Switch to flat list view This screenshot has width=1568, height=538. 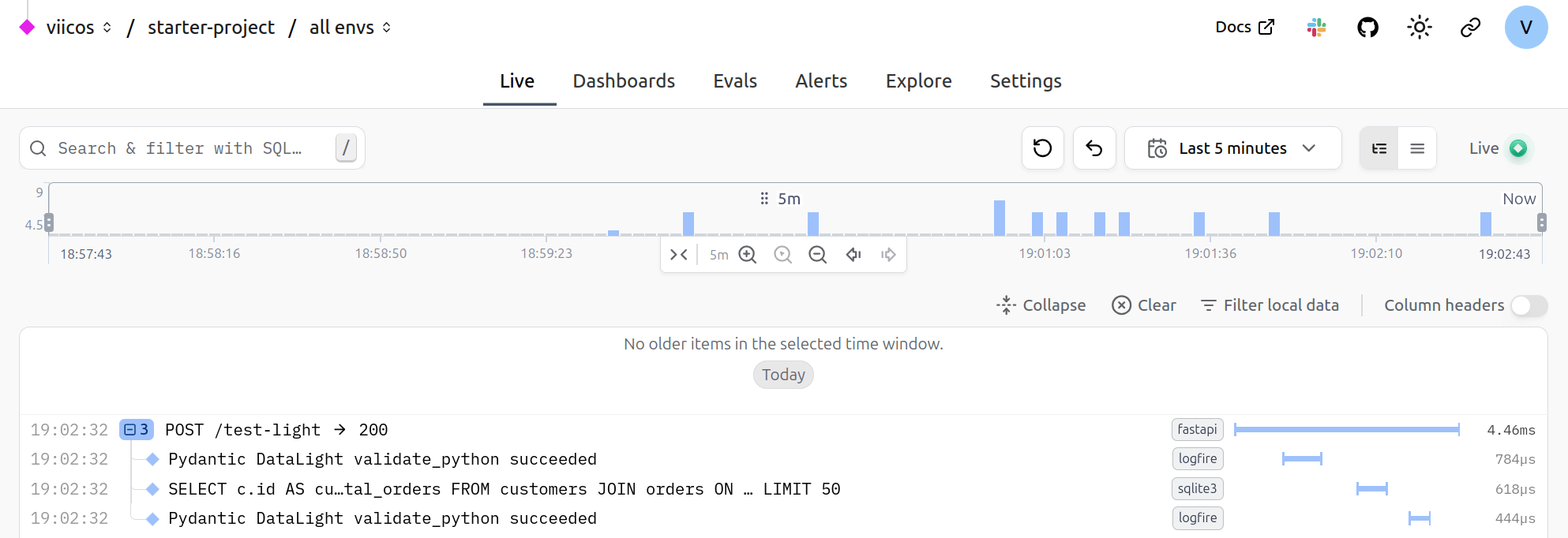coord(1417,148)
